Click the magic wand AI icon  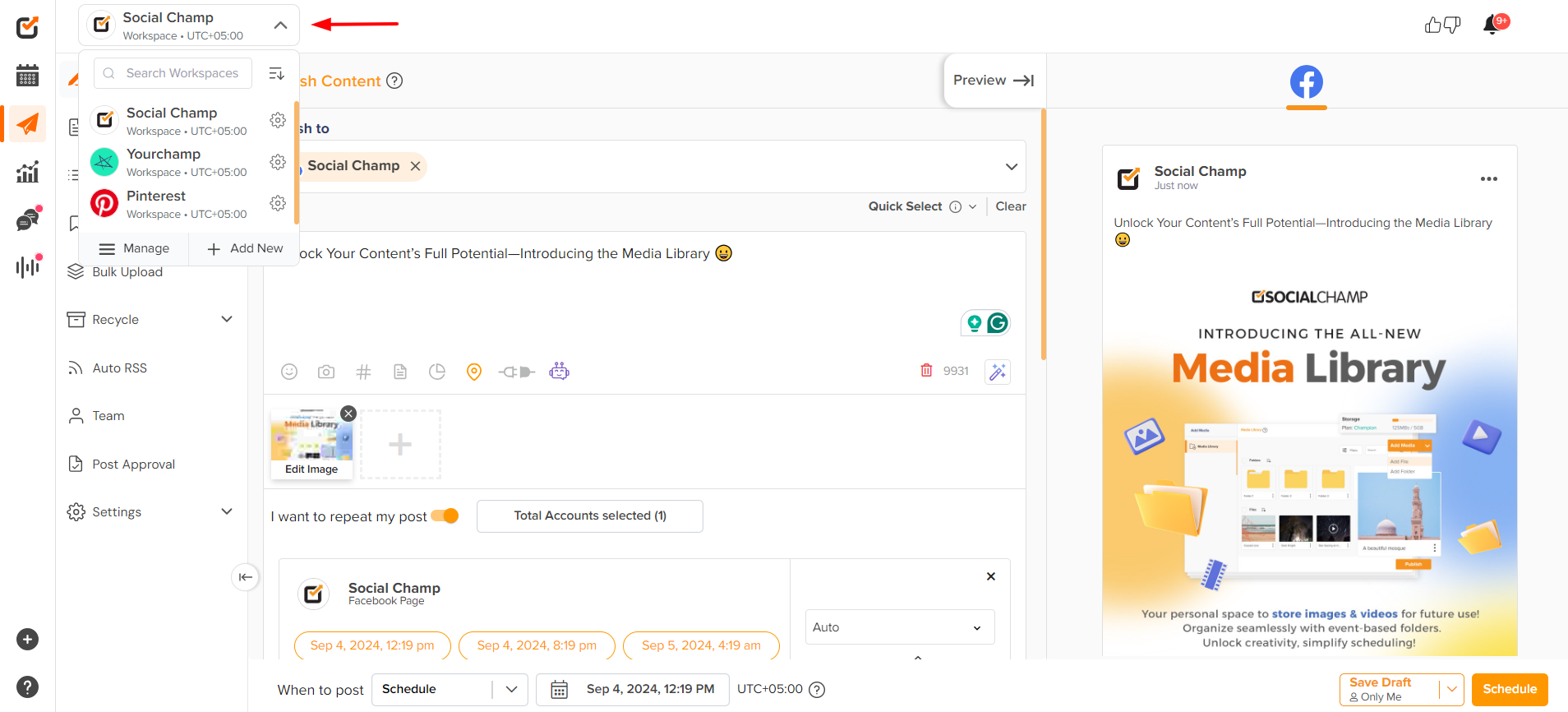point(998,372)
